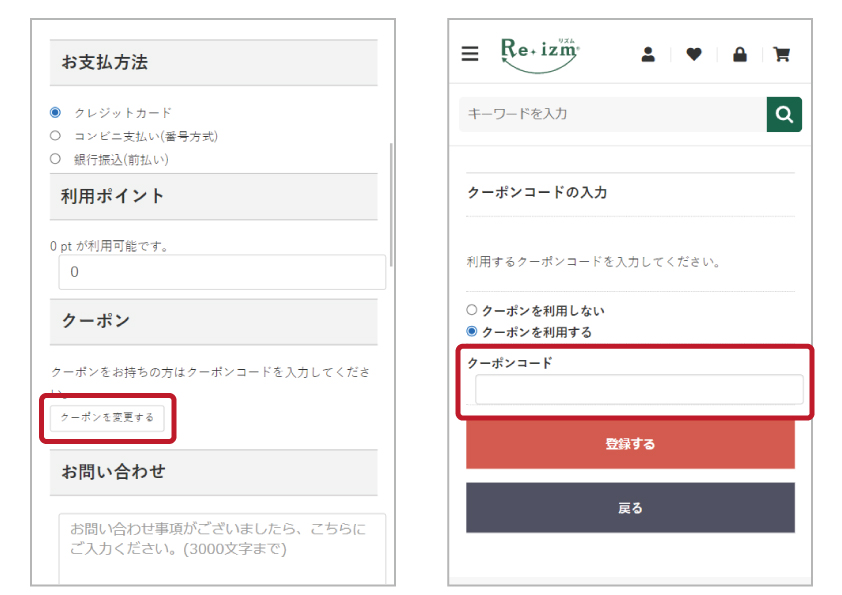Viewport: 842px width, 595px height.
Task: Click the キーワードを入力 search box
Action: pyautogui.click(x=612, y=114)
